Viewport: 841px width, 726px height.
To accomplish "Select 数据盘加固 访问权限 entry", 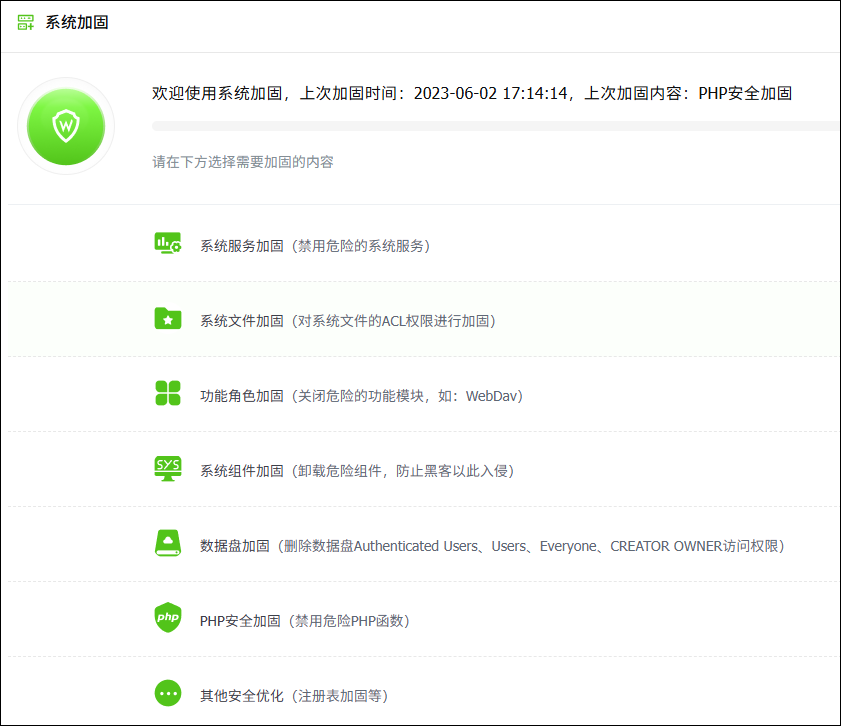I will pyautogui.click(x=492, y=546).
